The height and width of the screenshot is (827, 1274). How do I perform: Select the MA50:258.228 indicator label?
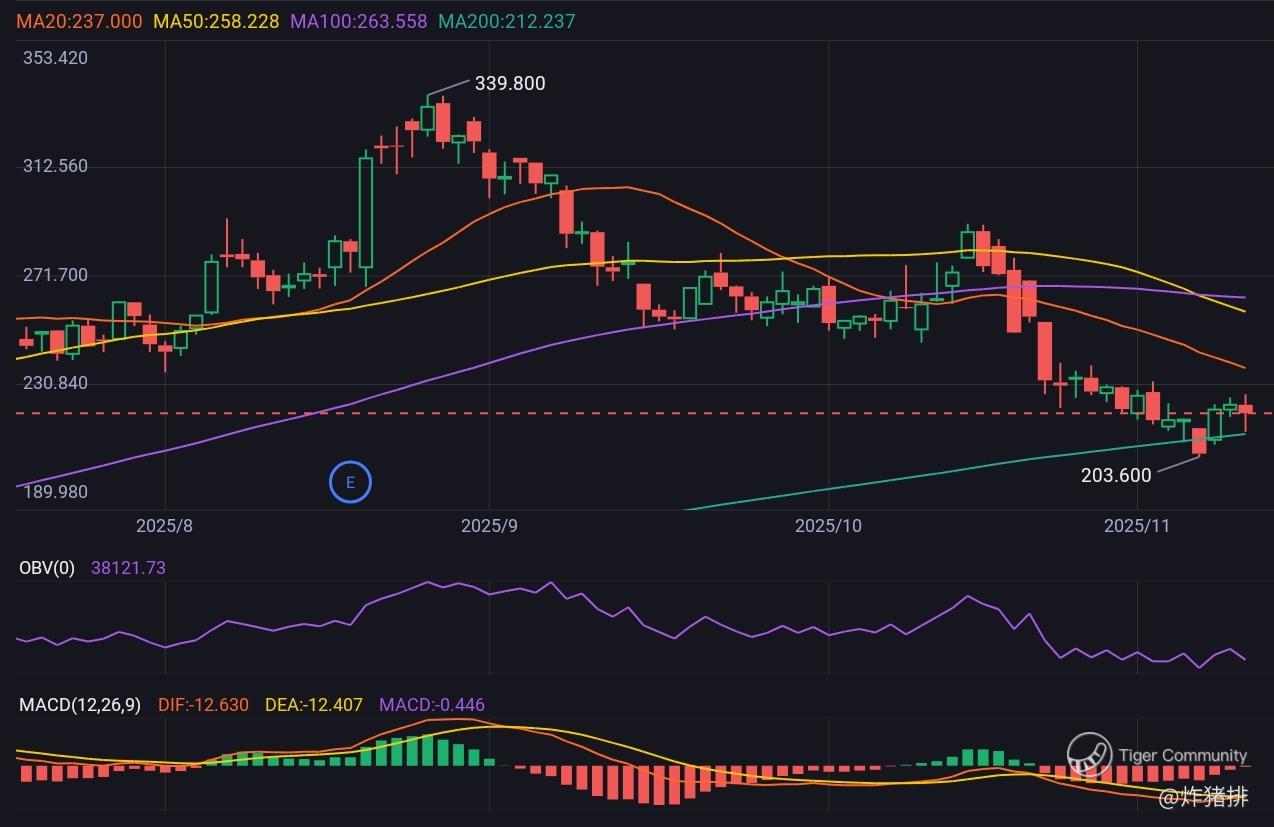pyautogui.click(x=216, y=21)
